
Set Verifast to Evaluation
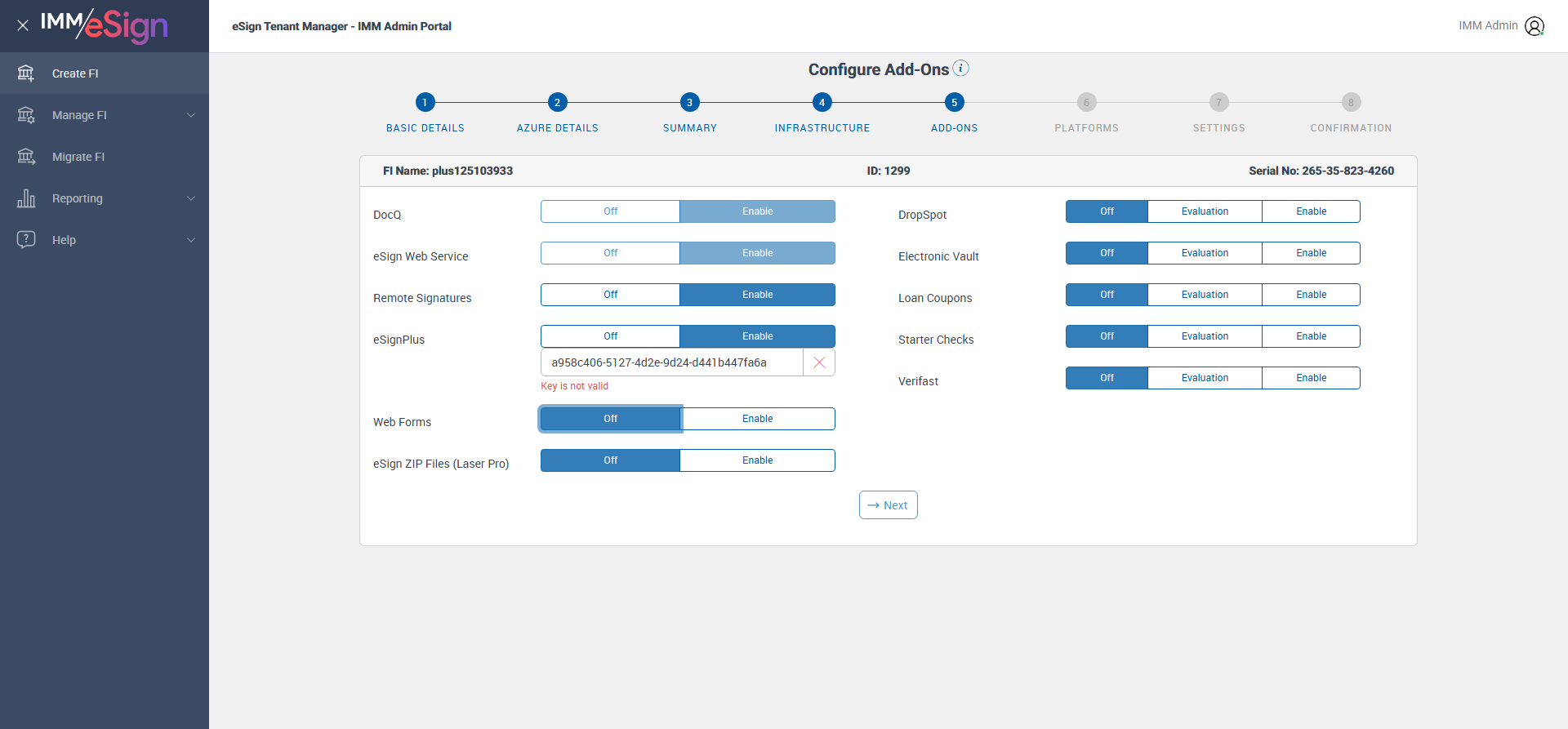pyautogui.click(x=1205, y=378)
